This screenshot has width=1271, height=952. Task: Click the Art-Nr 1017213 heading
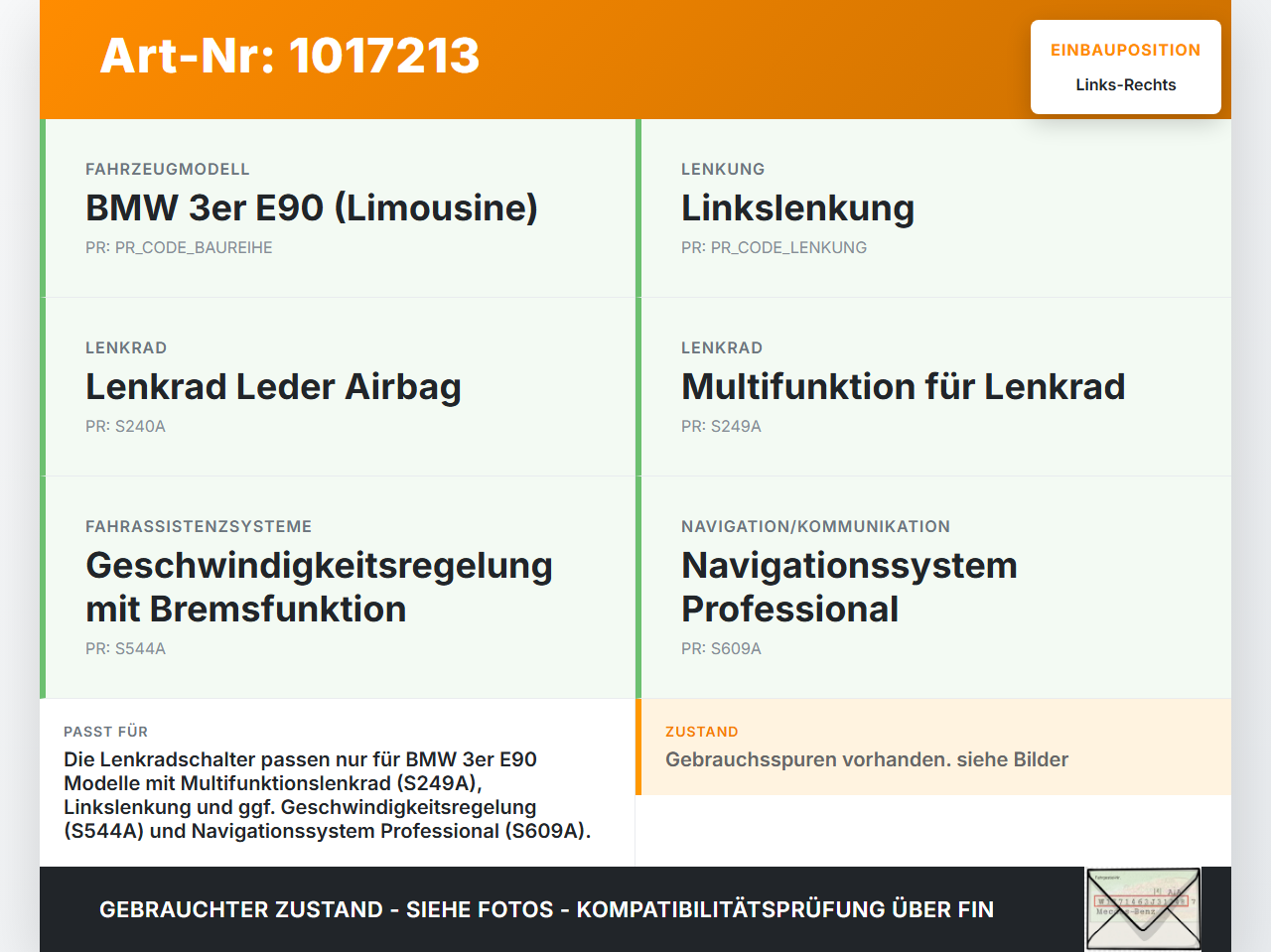coord(289,57)
